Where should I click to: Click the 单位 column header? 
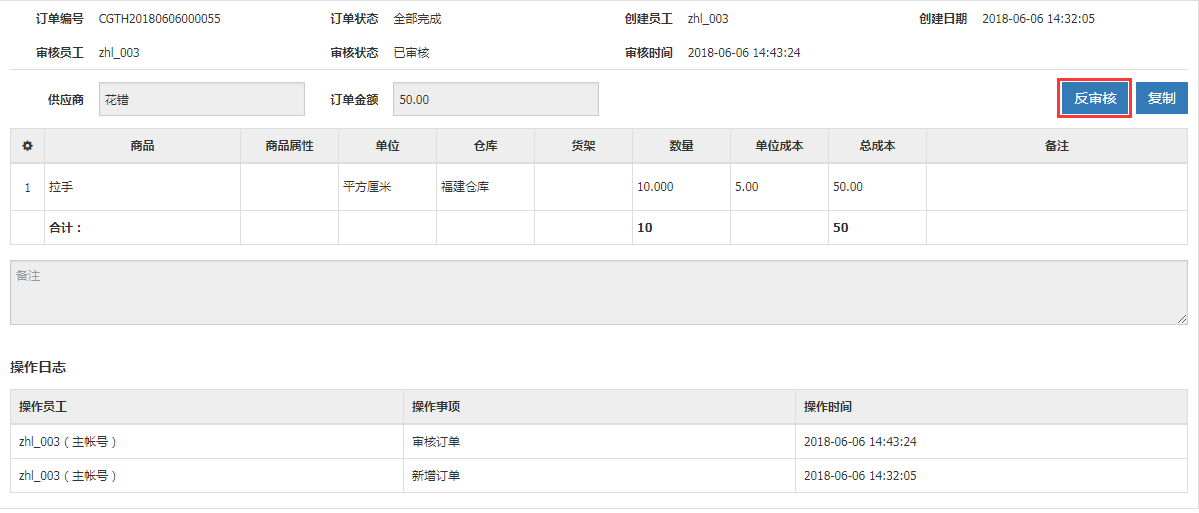(x=387, y=145)
